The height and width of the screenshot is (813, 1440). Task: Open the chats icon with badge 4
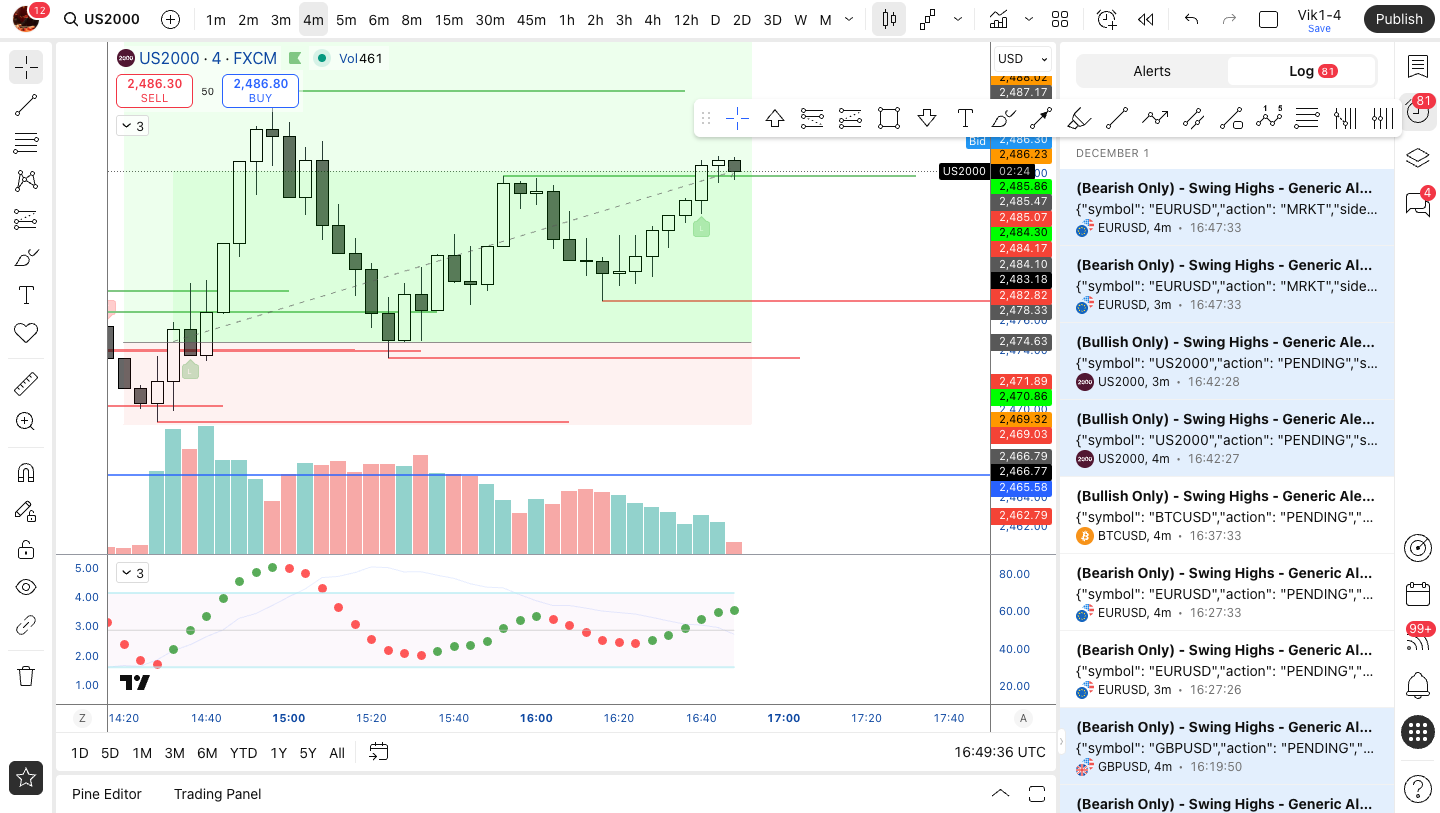click(1417, 204)
